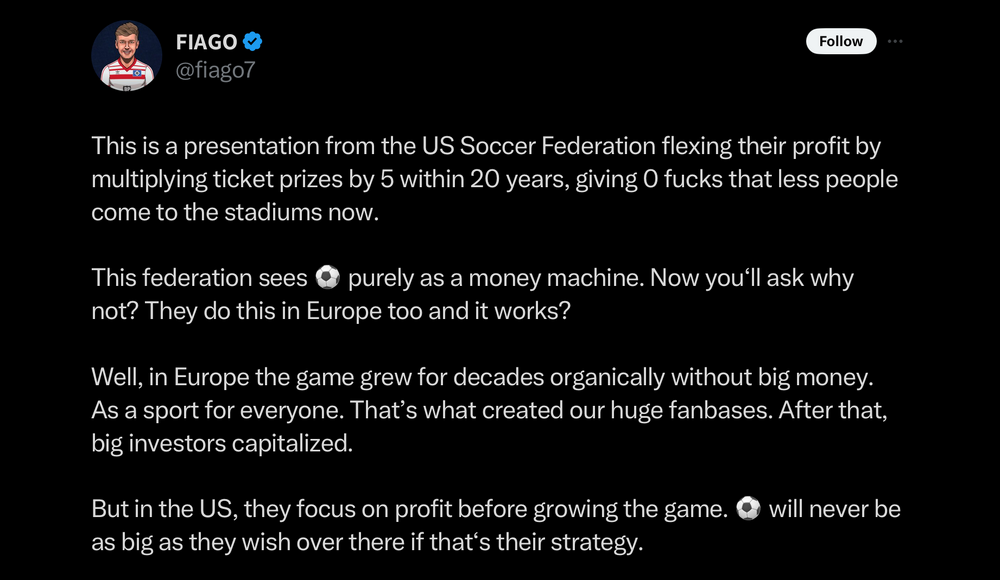Click the text "multiplying ticket prizes by 5"
This screenshot has width=1000, height=580.
247,179
